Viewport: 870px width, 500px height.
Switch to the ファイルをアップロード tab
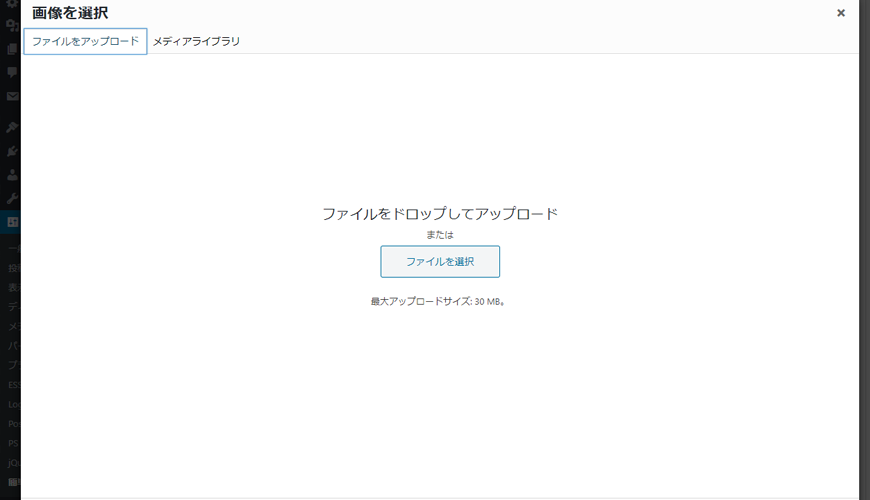tap(85, 41)
